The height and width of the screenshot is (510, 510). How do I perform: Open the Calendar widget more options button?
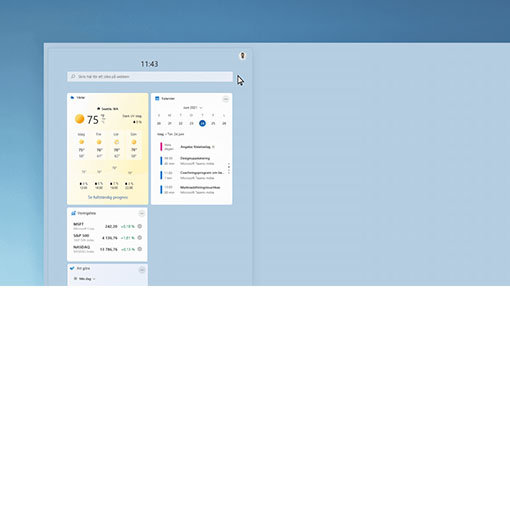226,99
